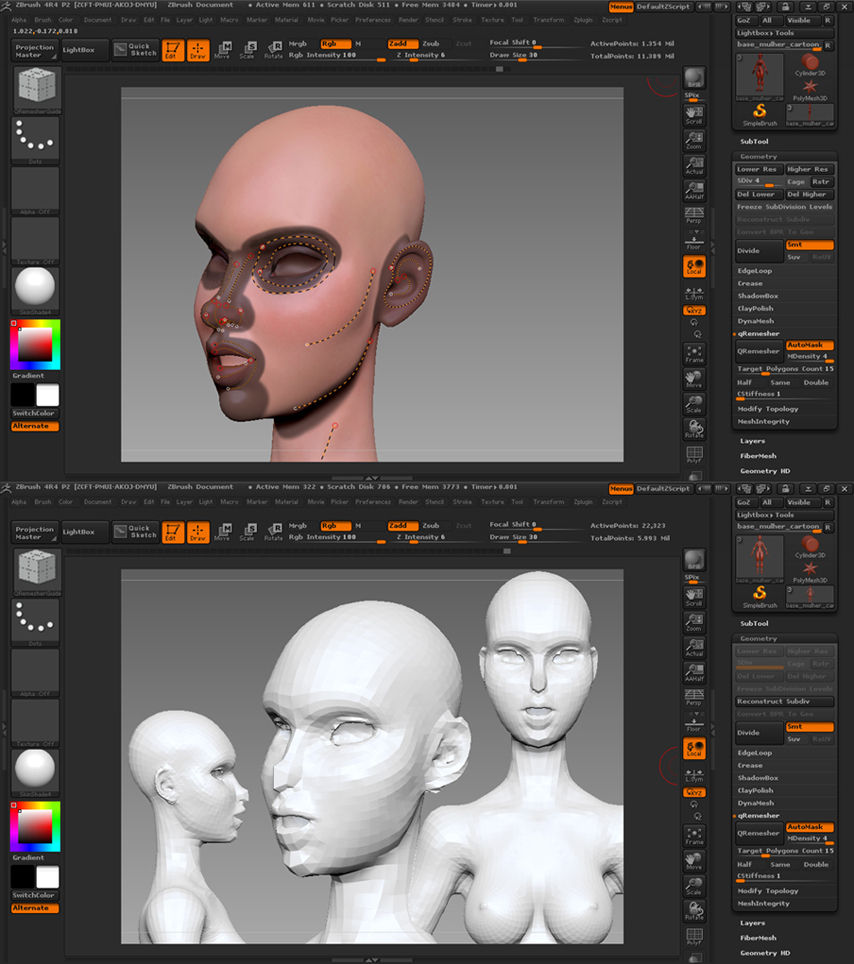Click SwitchColor in top window
The image size is (854, 964).
point(34,413)
